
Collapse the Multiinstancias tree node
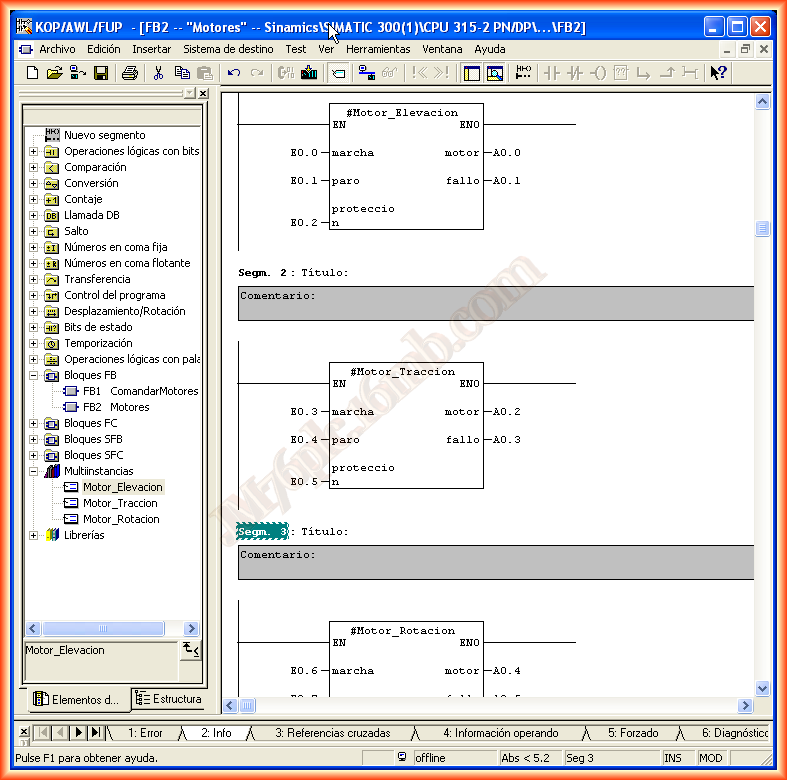point(33,471)
